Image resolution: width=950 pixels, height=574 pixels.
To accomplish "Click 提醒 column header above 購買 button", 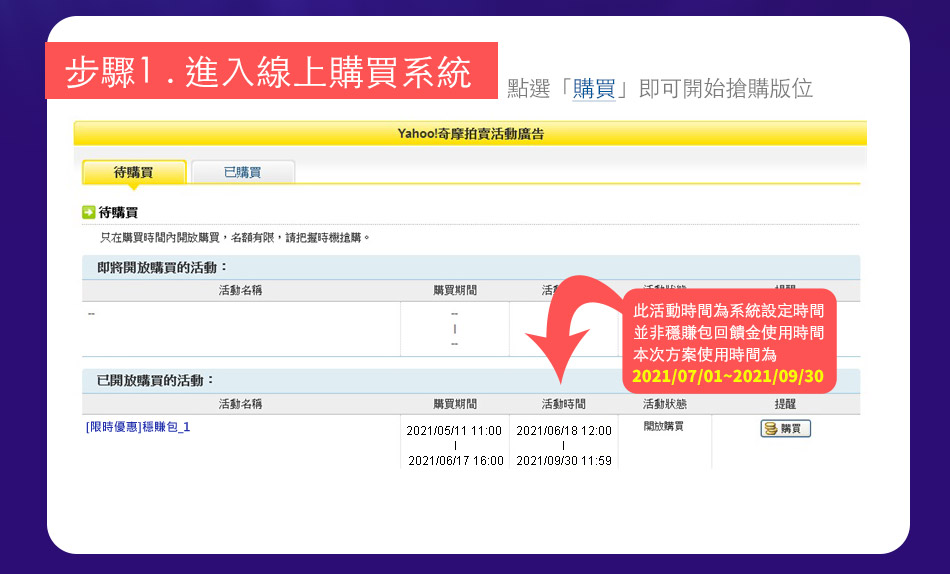I will [785, 404].
